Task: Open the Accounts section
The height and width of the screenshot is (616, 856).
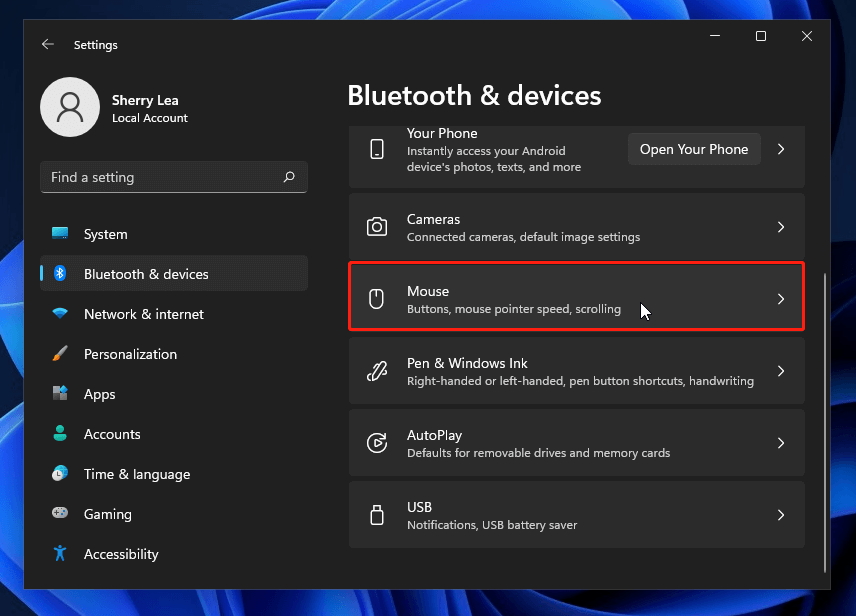Action: tap(174, 434)
